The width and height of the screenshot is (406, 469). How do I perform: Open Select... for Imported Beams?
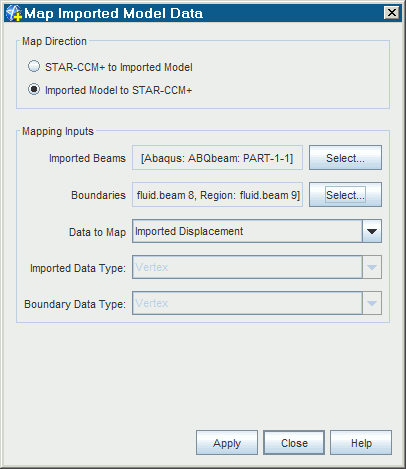[345, 158]
